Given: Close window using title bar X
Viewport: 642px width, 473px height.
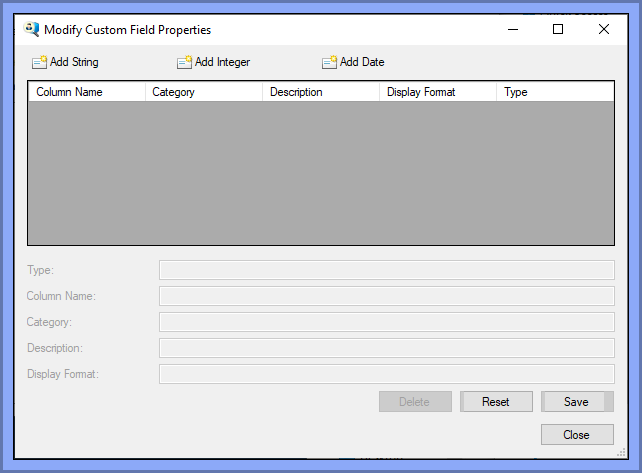Looking at the screenshot, I should (x=604, y=29).
